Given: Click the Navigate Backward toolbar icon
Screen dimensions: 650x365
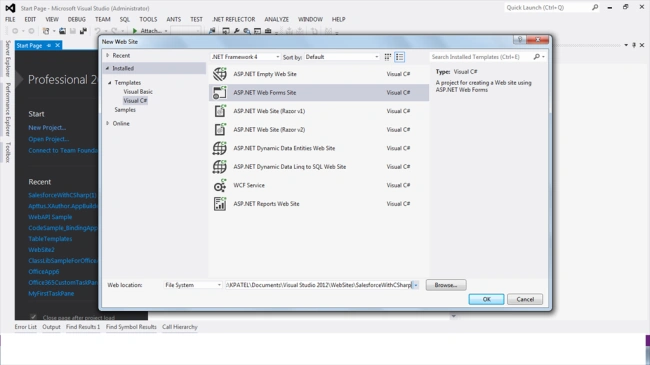Looking at the screenshot, I should click(x=15, y=31).
